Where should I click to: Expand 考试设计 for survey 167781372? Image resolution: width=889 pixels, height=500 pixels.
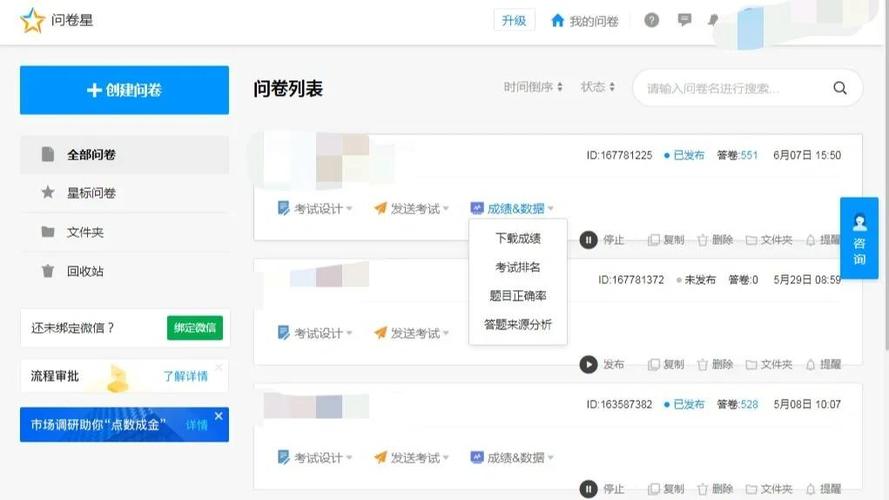(x=315, y=333)
